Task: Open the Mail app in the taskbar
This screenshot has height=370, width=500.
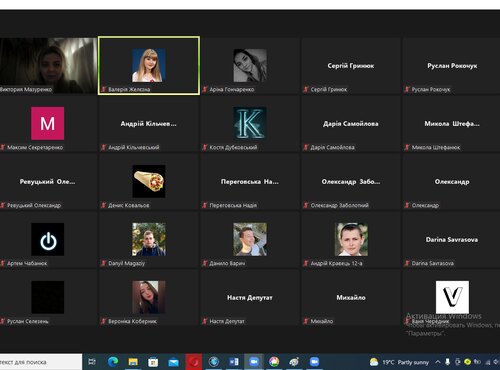Action: tap(173, 362)
